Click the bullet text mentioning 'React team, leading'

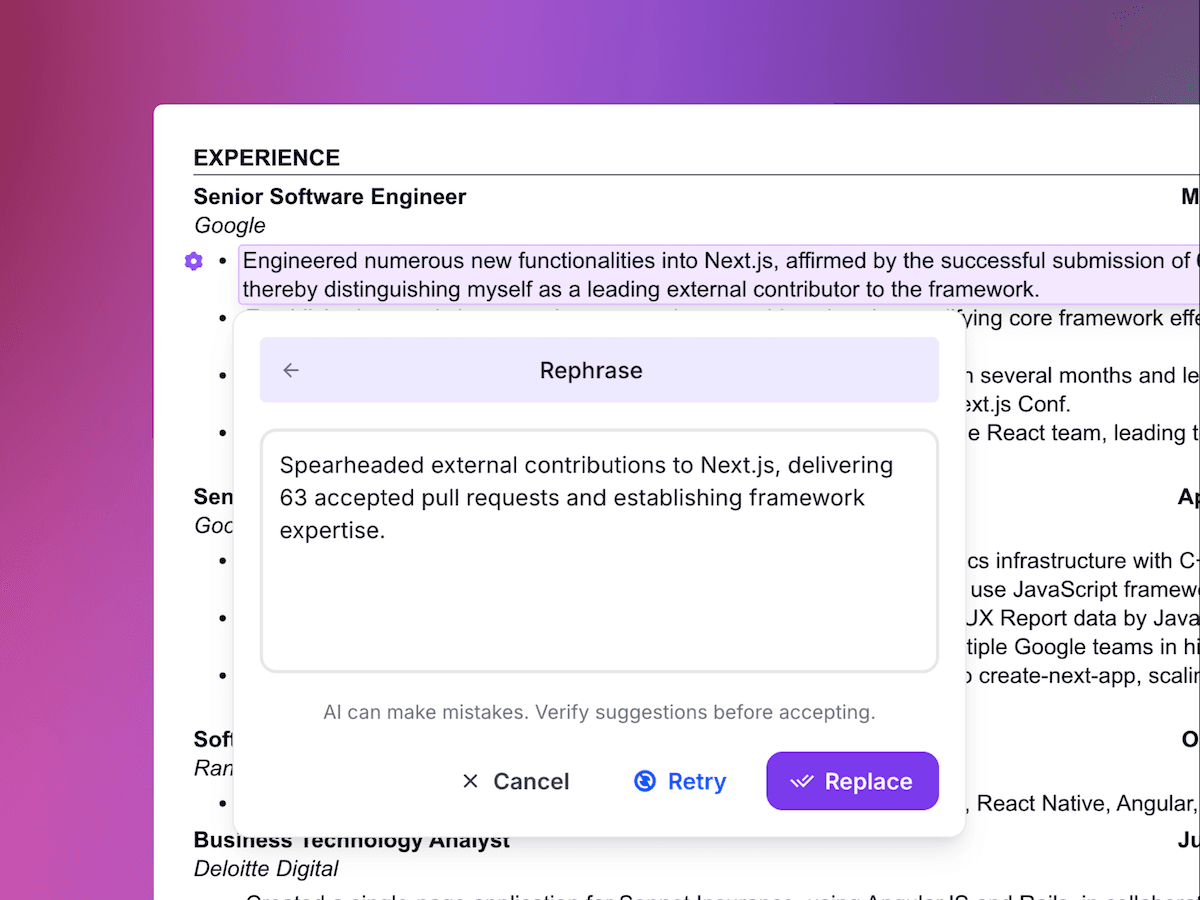1090,433
